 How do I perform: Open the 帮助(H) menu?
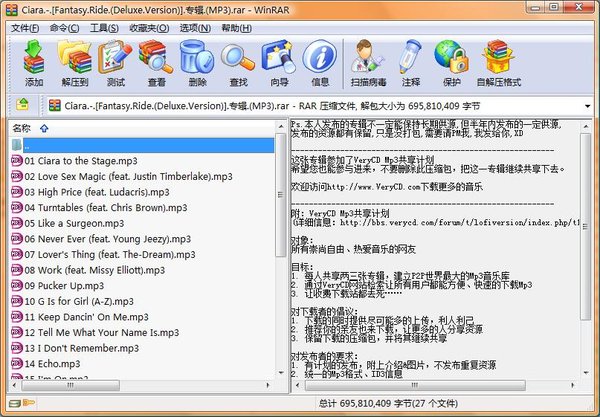click(x=236, y=28)
